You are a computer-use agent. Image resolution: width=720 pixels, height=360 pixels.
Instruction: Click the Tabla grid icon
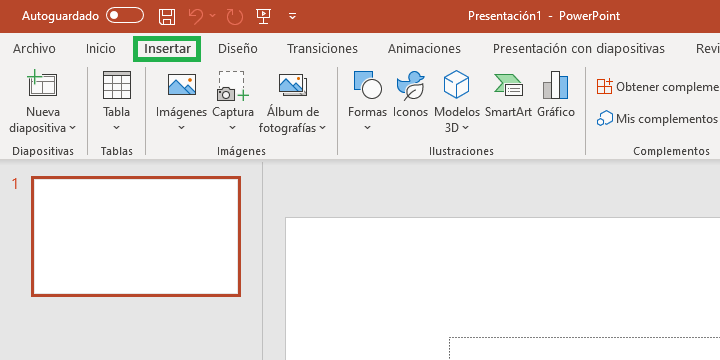click(117, 85)
